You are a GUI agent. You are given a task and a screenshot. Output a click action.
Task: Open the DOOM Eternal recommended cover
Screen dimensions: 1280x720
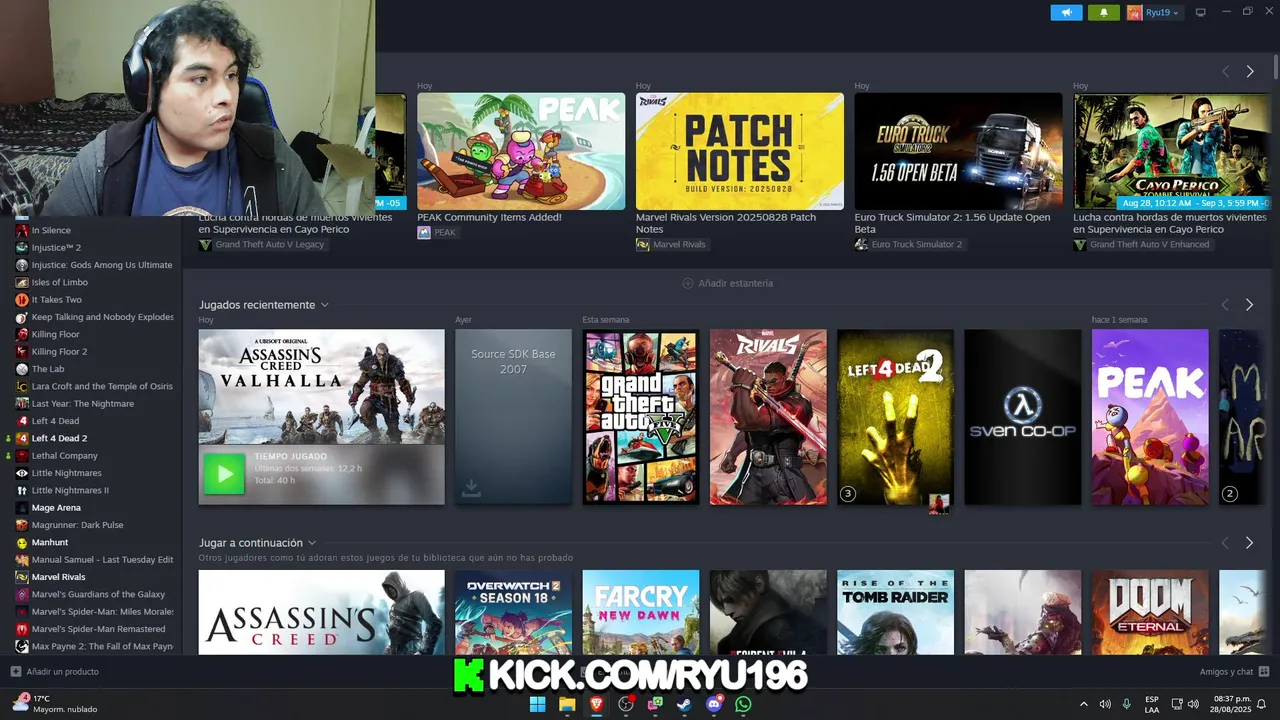point(1150,612)
